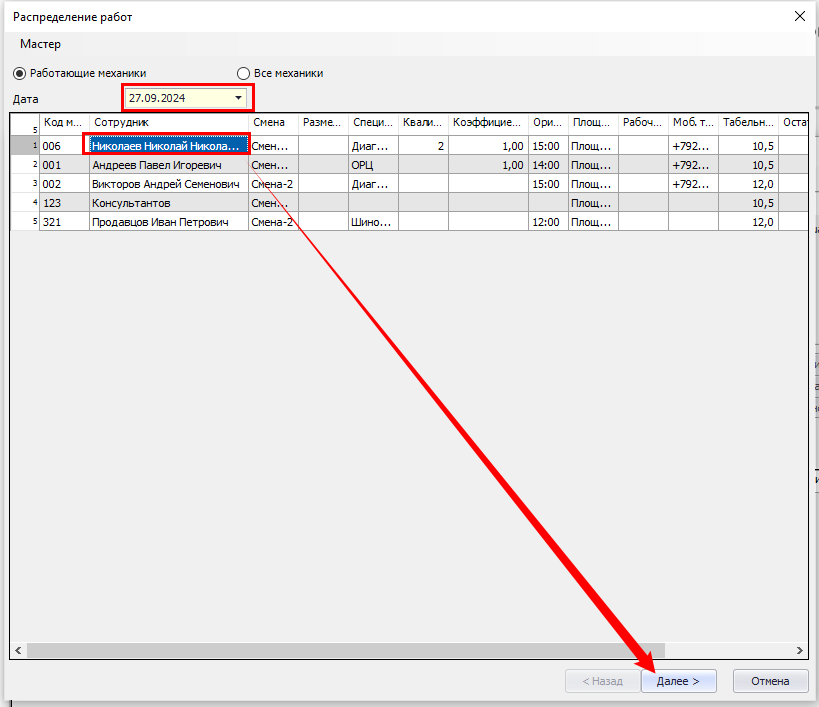Select employee 'Продавцов Иван Петрович'
Viewport: 819px width, 707px height.
pyautogui.click(x=160, y=222)
